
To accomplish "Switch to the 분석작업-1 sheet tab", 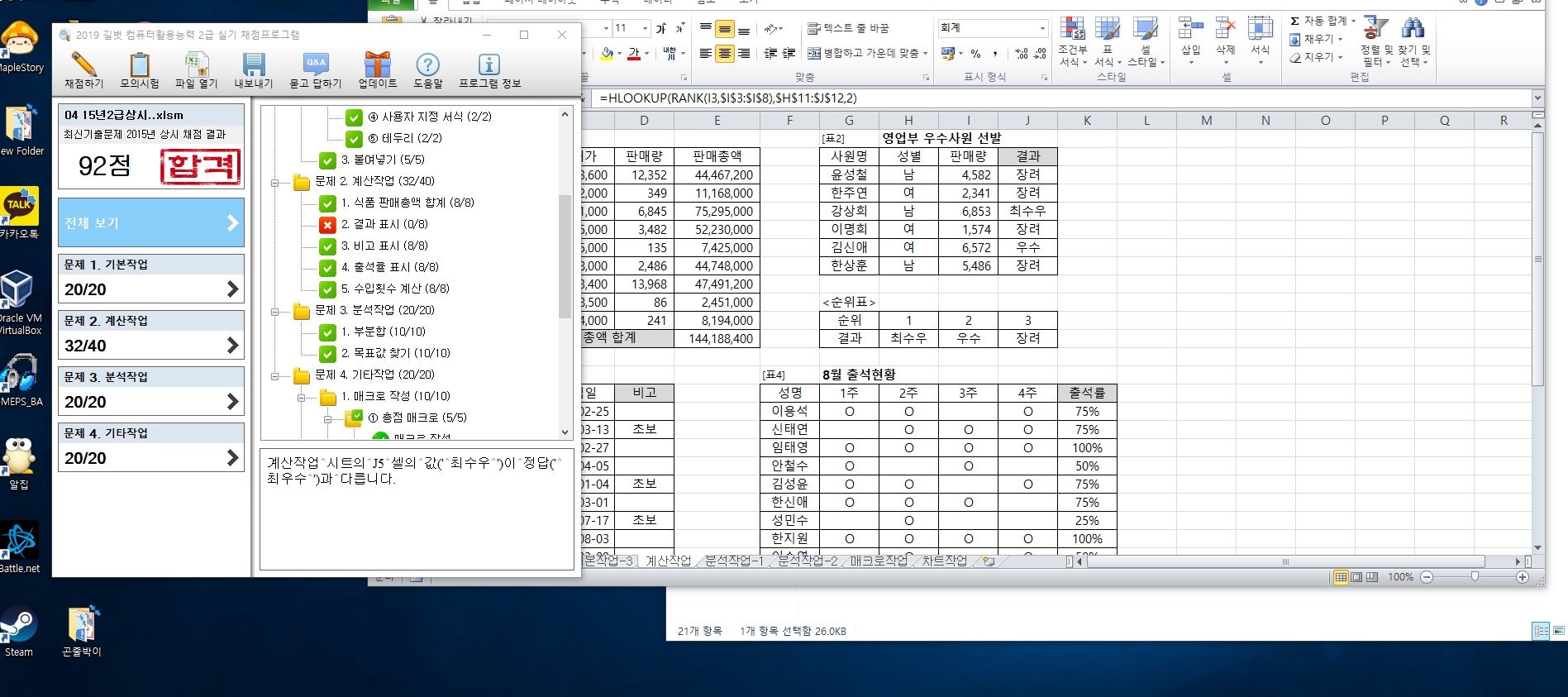I will [x=733, y=561].
